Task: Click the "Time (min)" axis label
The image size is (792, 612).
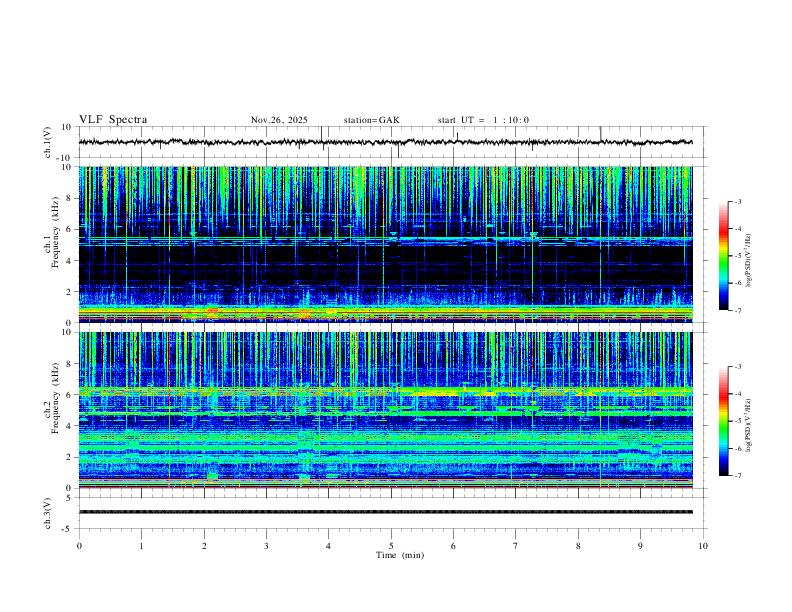Action: tap(400, 555)
